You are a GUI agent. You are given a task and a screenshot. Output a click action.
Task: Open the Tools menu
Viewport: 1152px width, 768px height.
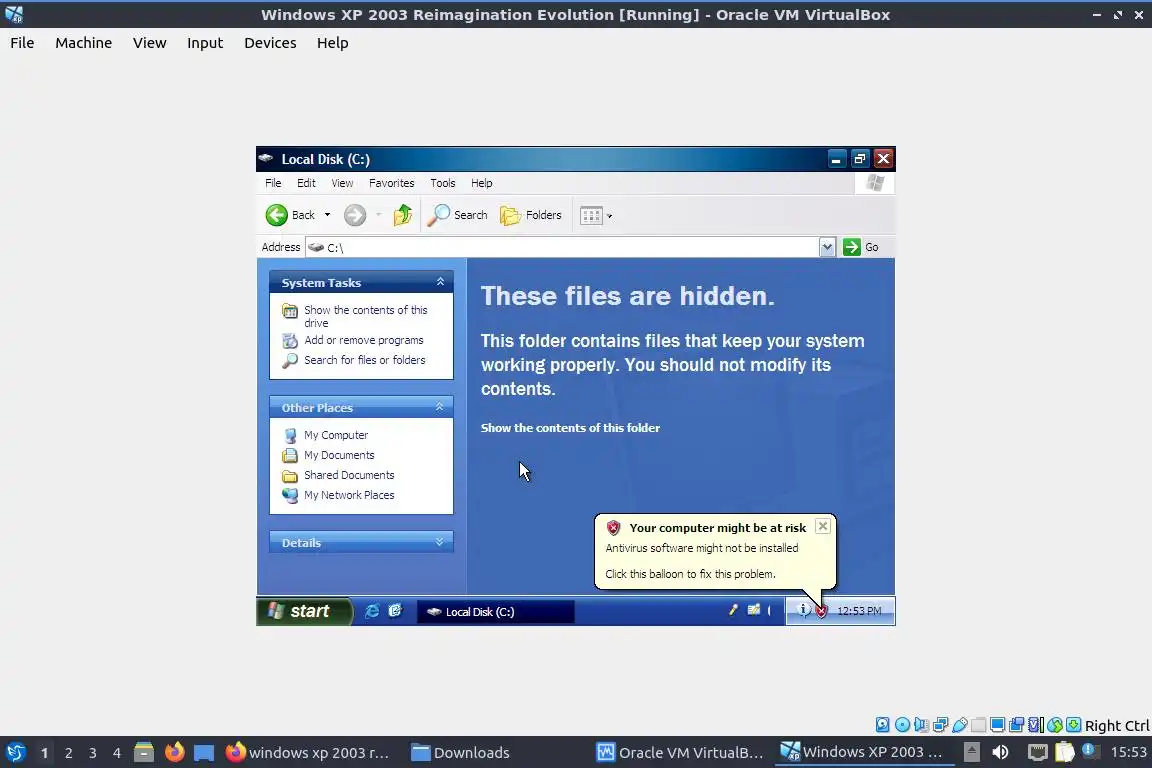pyautogui.click(x=443, y=183)
